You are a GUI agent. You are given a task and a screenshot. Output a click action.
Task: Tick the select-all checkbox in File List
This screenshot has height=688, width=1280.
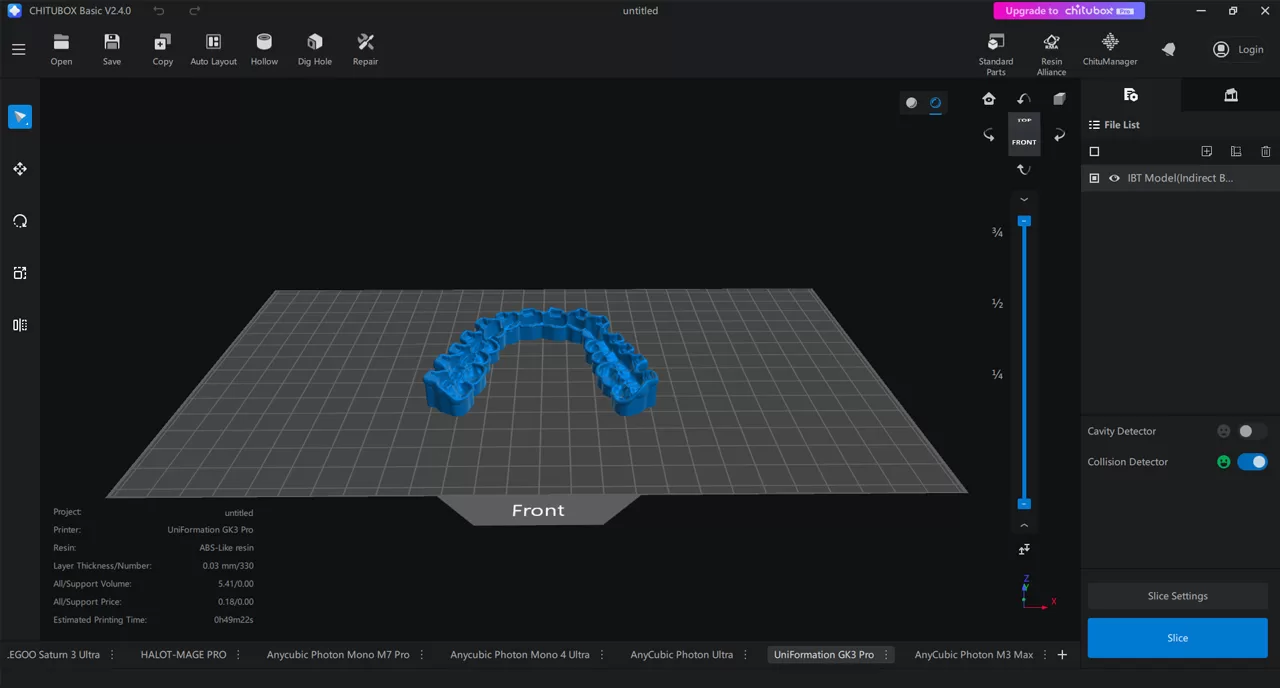click(x=1094, y=152)
